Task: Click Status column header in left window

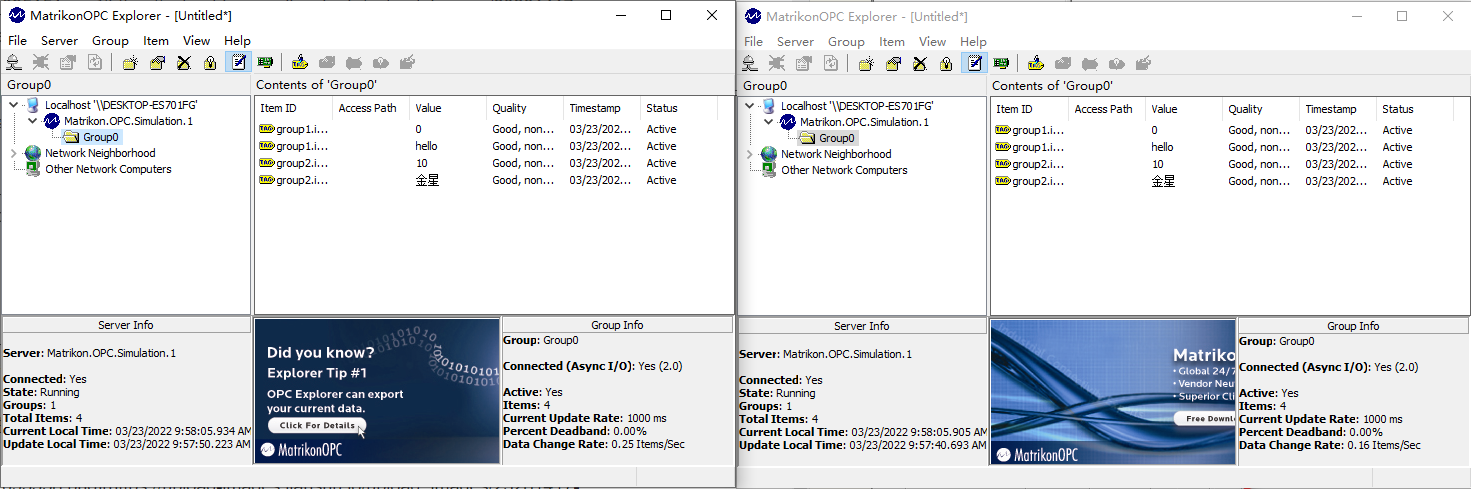Action: (x=680, y=108)
